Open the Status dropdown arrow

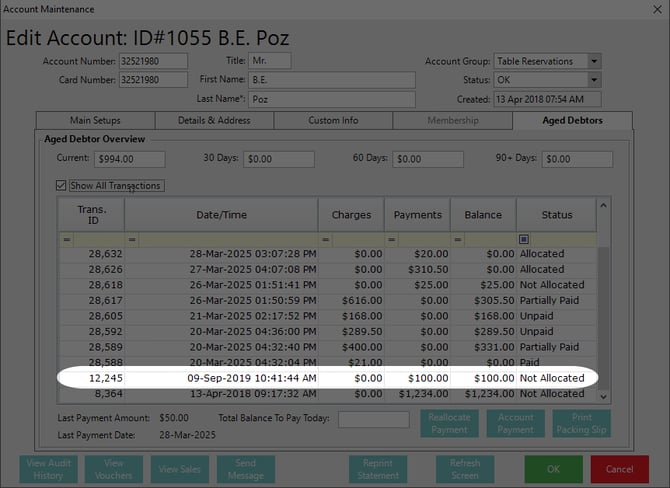click(x=594, y=80)
